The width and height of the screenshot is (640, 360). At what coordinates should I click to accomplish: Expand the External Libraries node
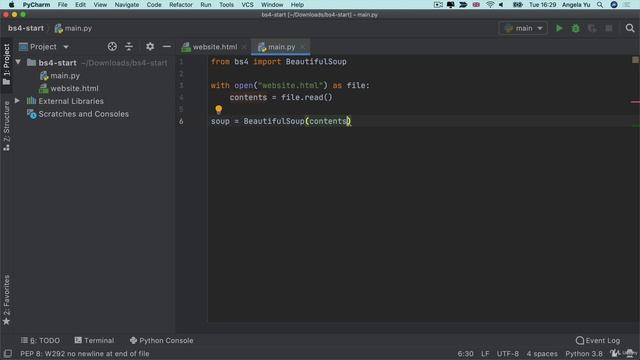[x=17, y=100]
